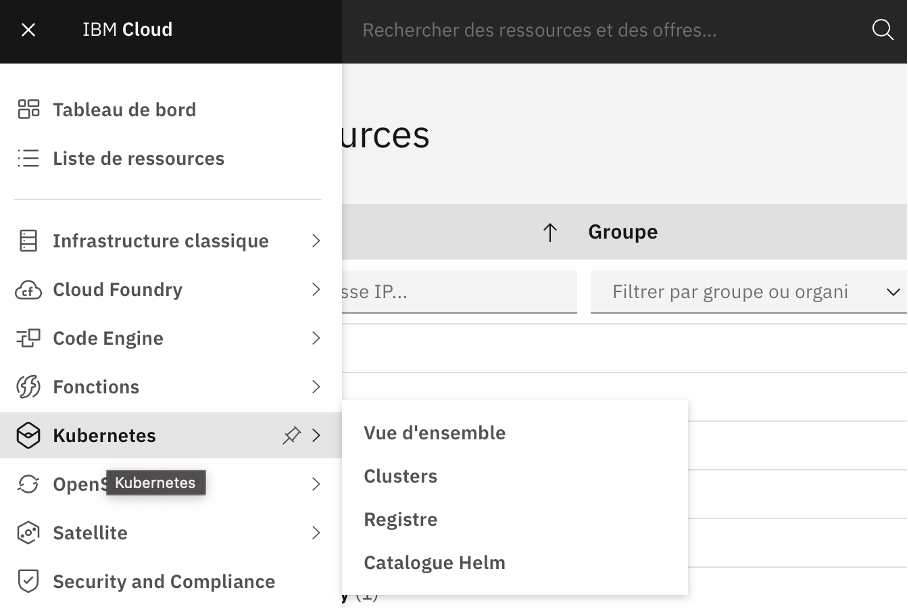The width and height of the screenshot is (908, 608).
Task: Open the Filtrer par groupe dropdown
Action: tap(750, 292)
